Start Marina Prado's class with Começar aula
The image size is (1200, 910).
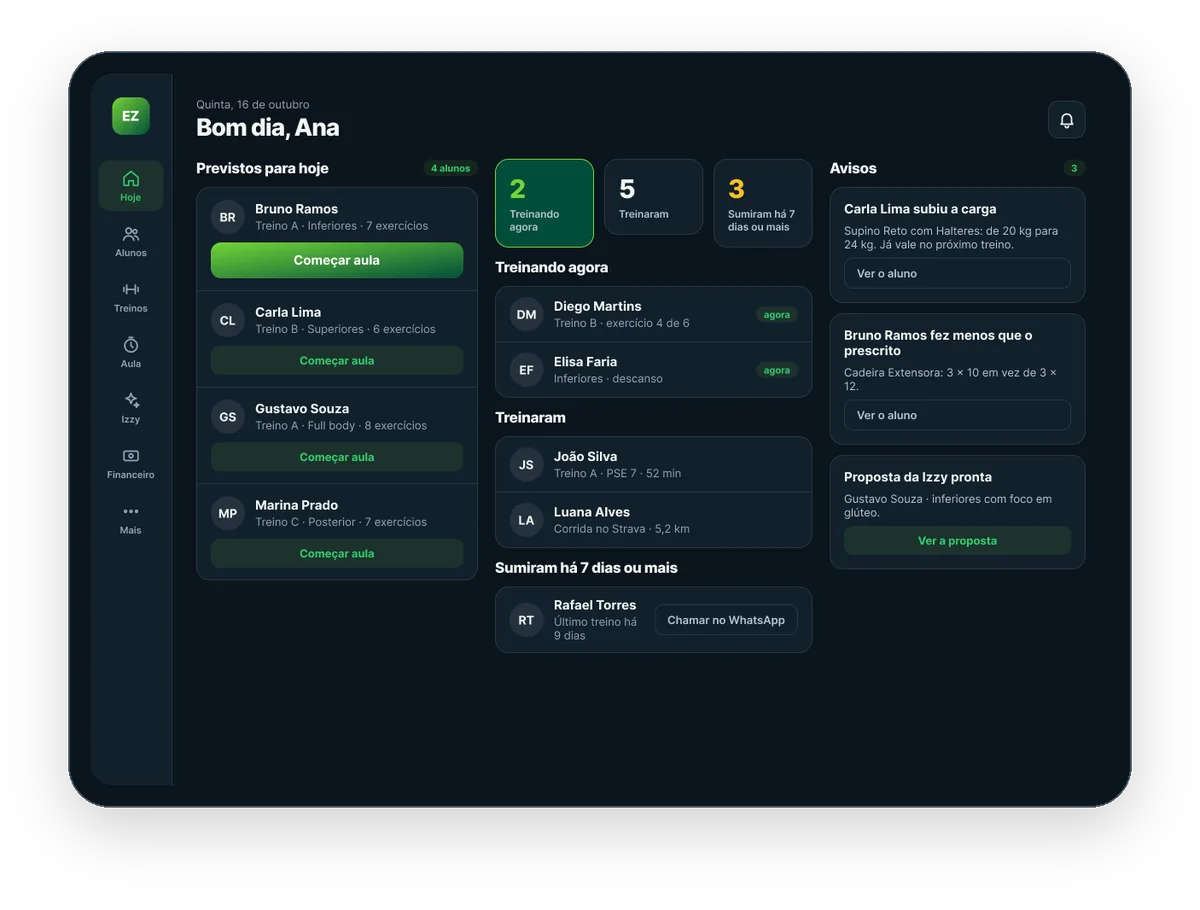coord(337,553)
